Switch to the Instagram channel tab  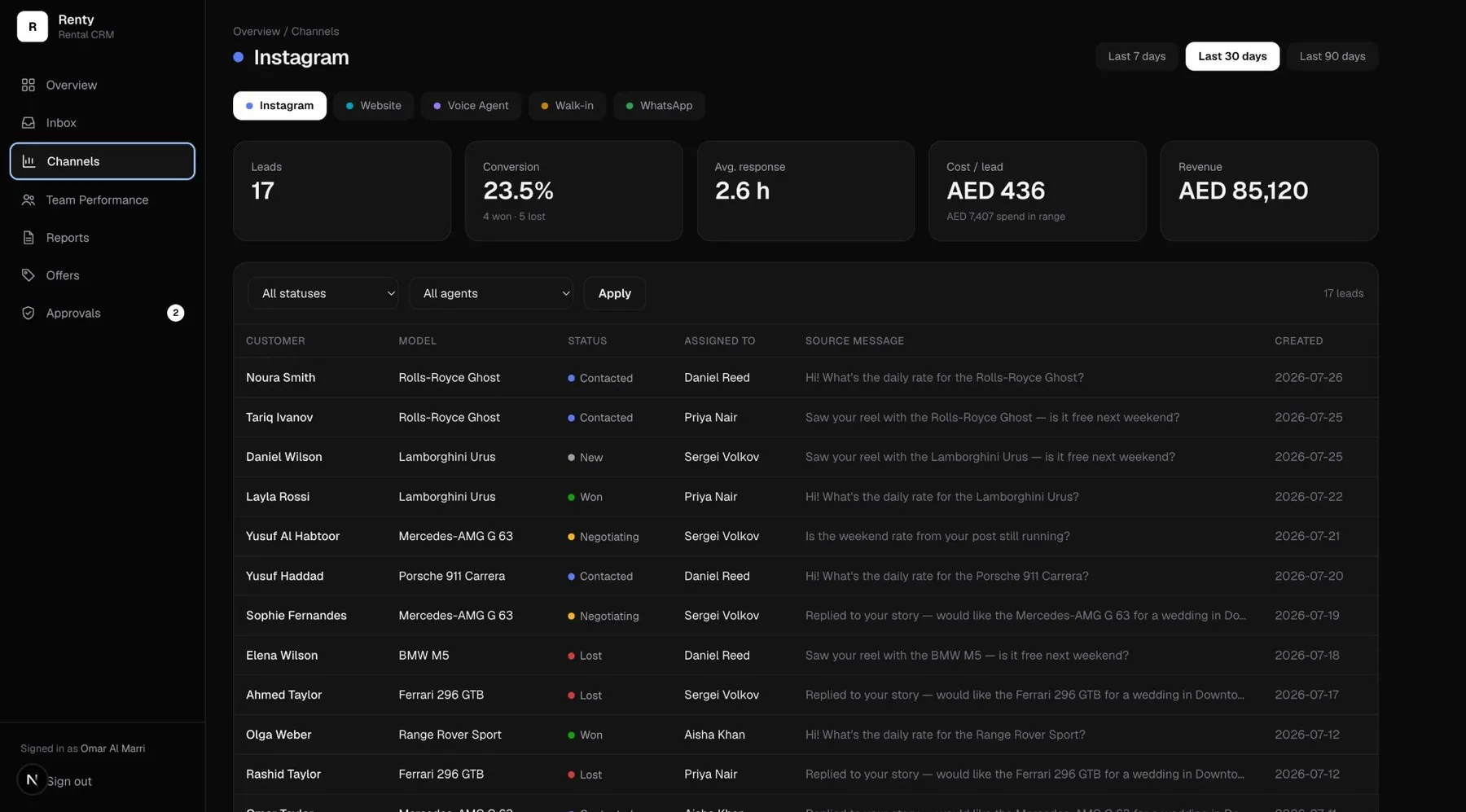[x=279, y=106]
